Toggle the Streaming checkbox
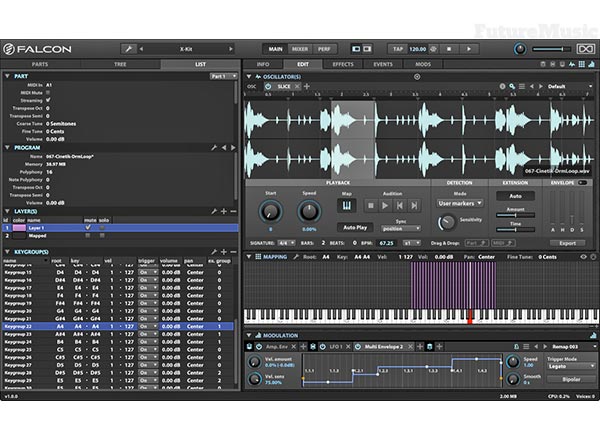 (48, 100)
